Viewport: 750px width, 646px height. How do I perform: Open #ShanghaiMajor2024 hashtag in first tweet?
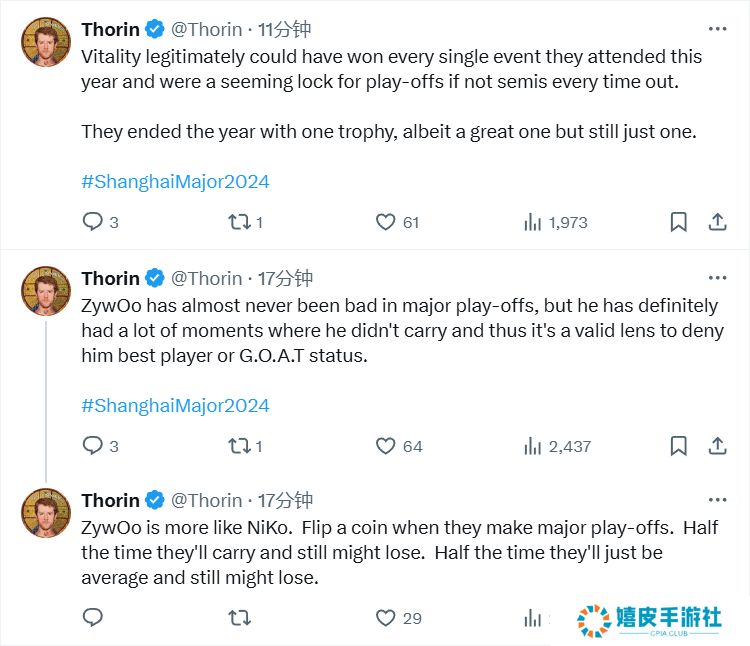pyautogui.click(x=175, y=182)
